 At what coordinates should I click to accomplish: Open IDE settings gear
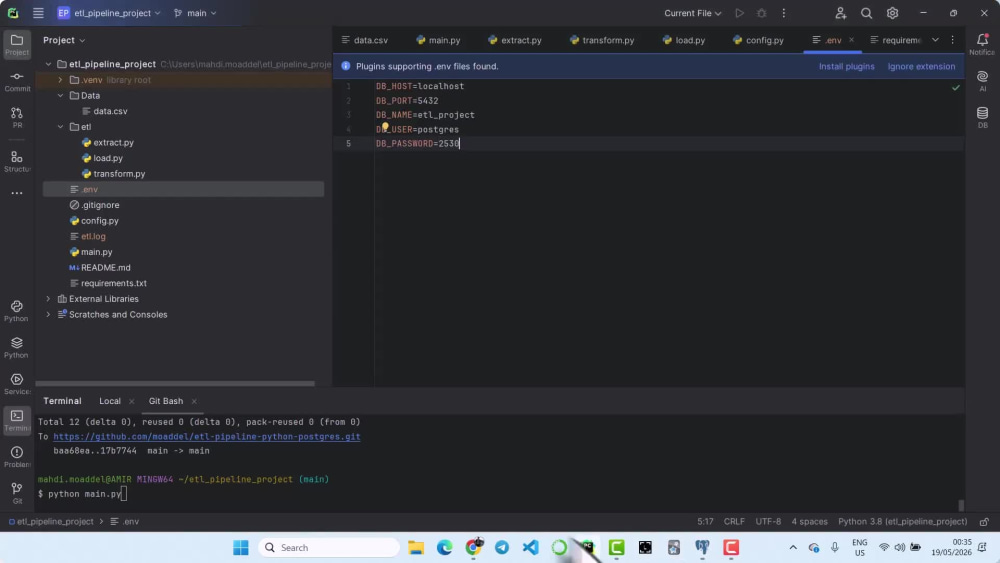(x=892, y=13)
